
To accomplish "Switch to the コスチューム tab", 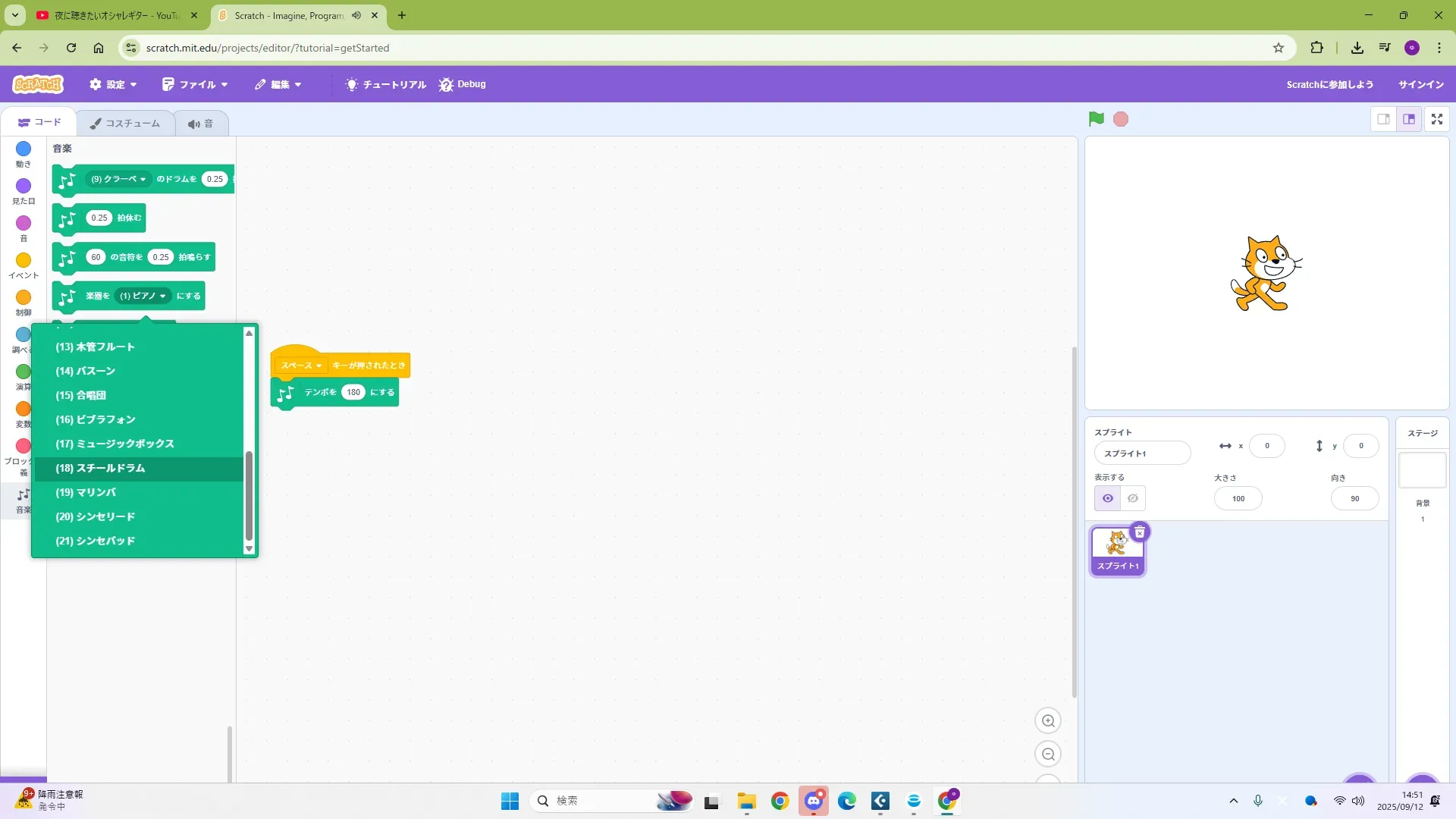I will pos(125,123).
